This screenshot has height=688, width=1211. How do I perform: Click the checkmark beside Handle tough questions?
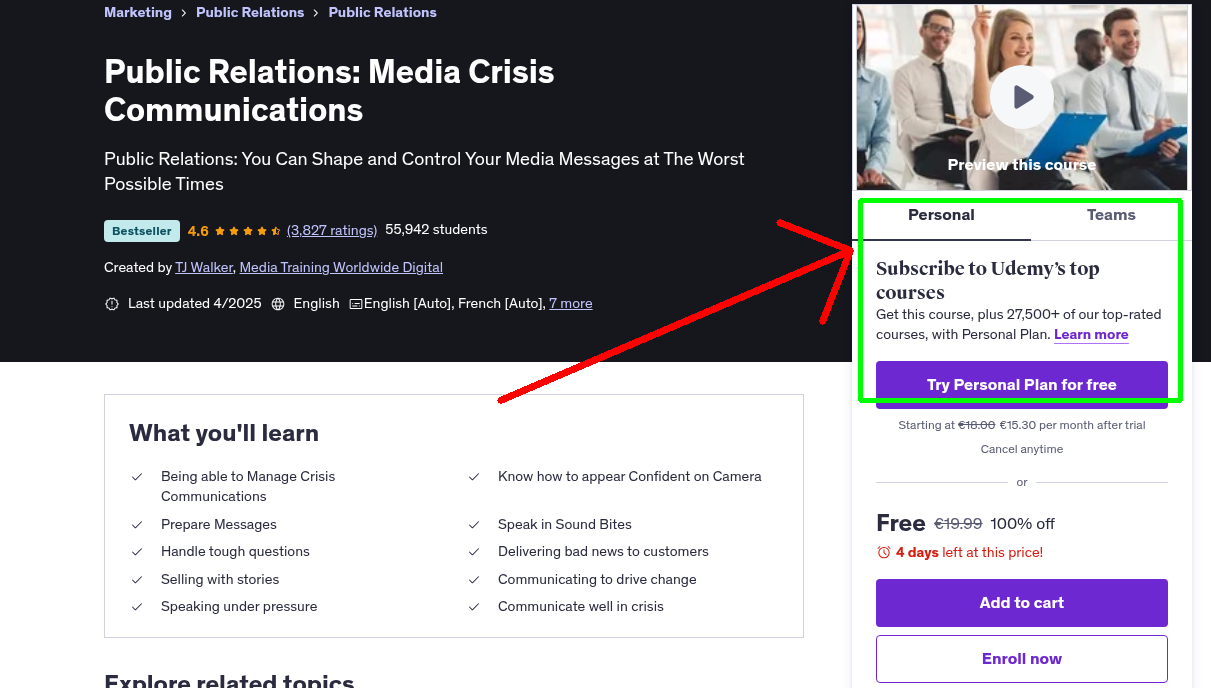pos(137,552)
